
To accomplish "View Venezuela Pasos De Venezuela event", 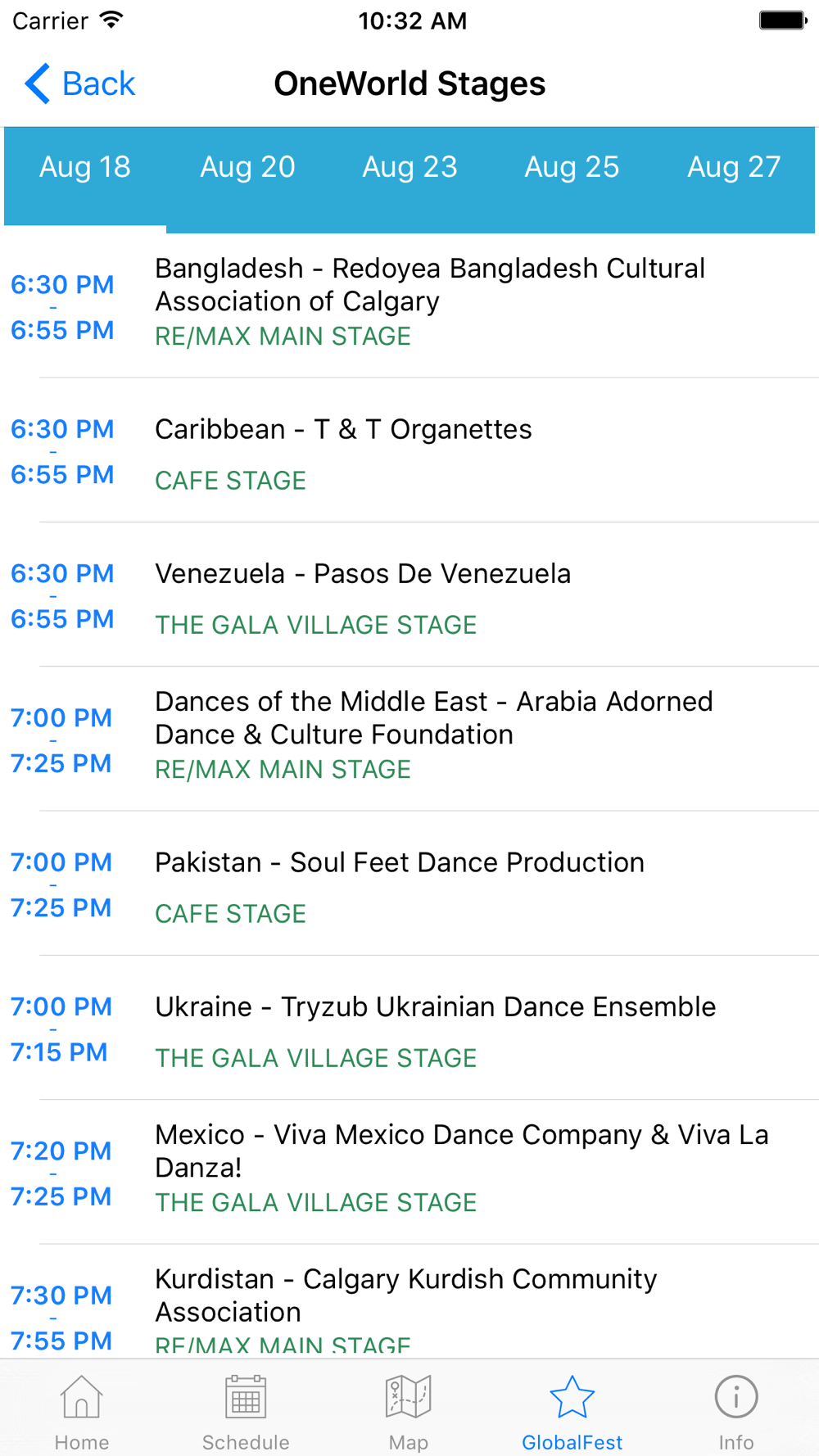I will coord(409,595).
